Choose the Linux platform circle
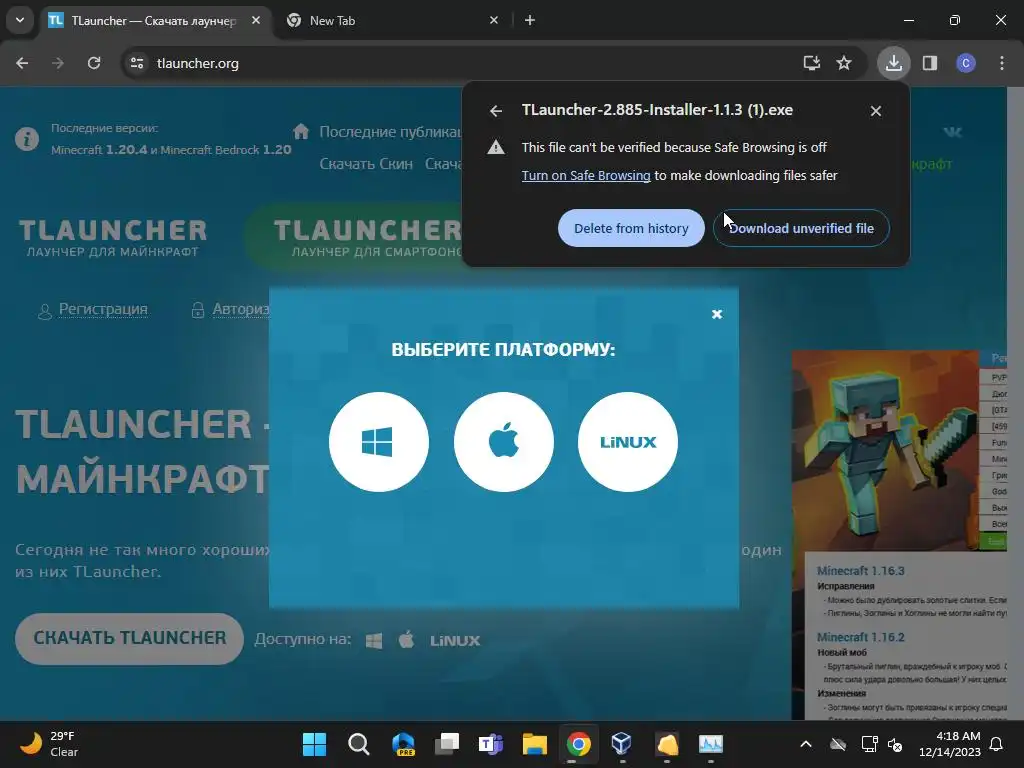The width and height of the screenshot is (1024, 768). pos(628,442)
